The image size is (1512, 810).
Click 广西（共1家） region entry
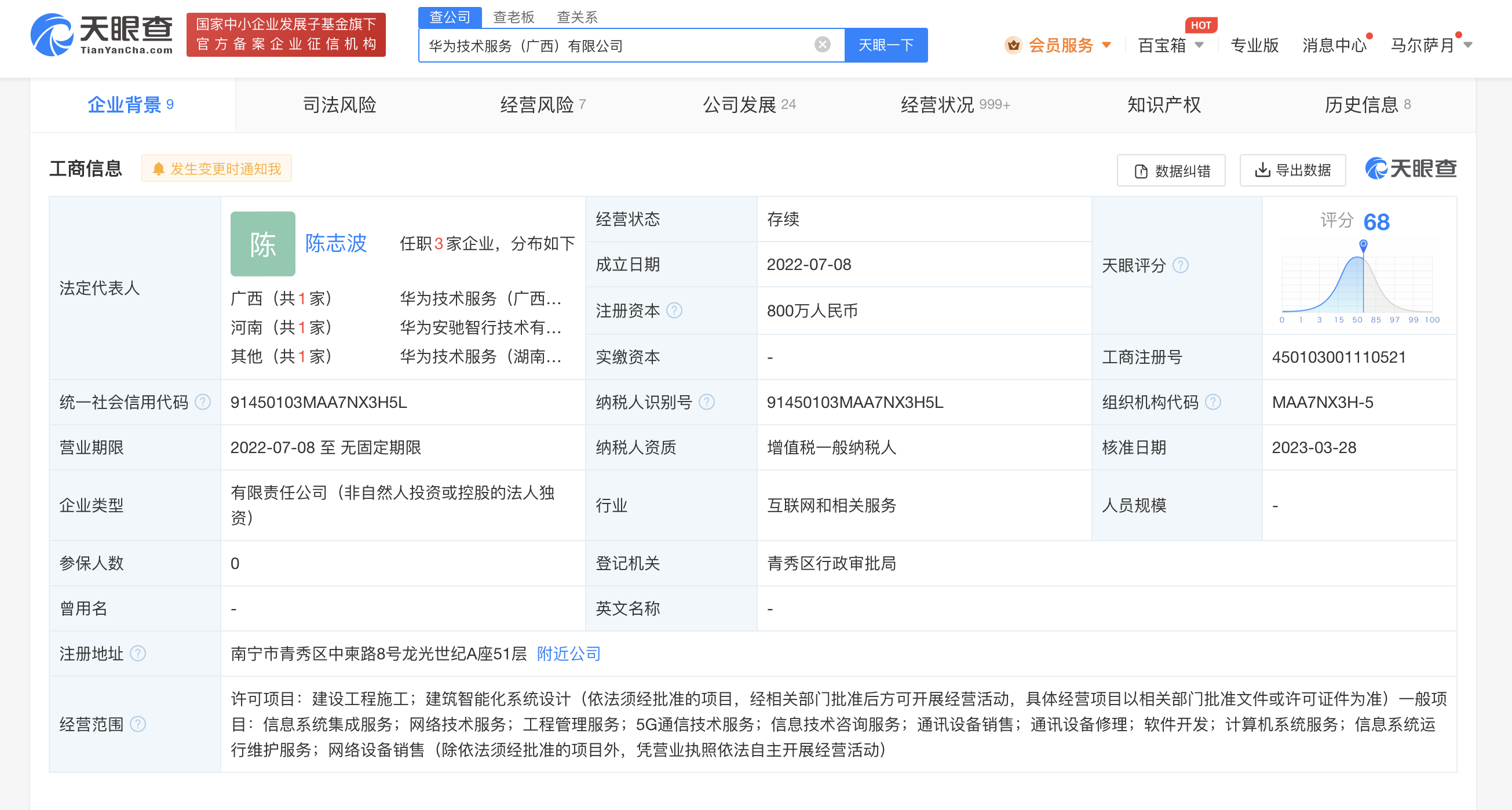(281, 299)
